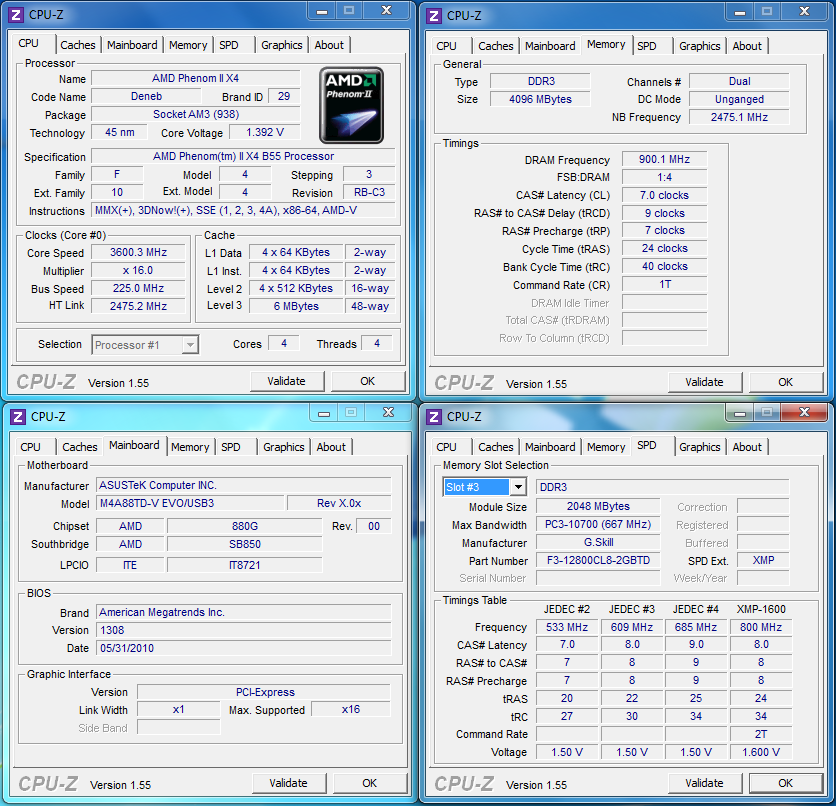The width and height of the screenshot is (836, 806).
Task: Click the XMP voltage 1.600 V cell
Action: 761,752
